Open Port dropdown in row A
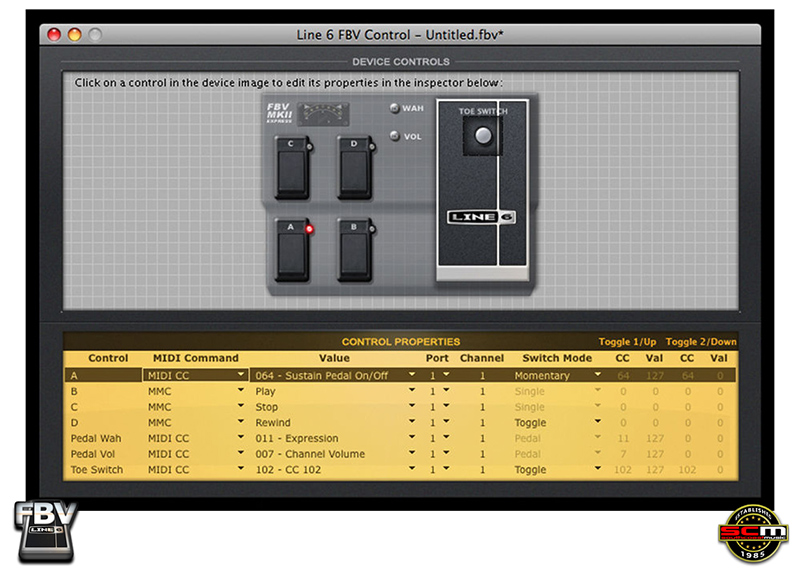Image resolution: width=800 pixels, height=569 pixels. point(446,375)
